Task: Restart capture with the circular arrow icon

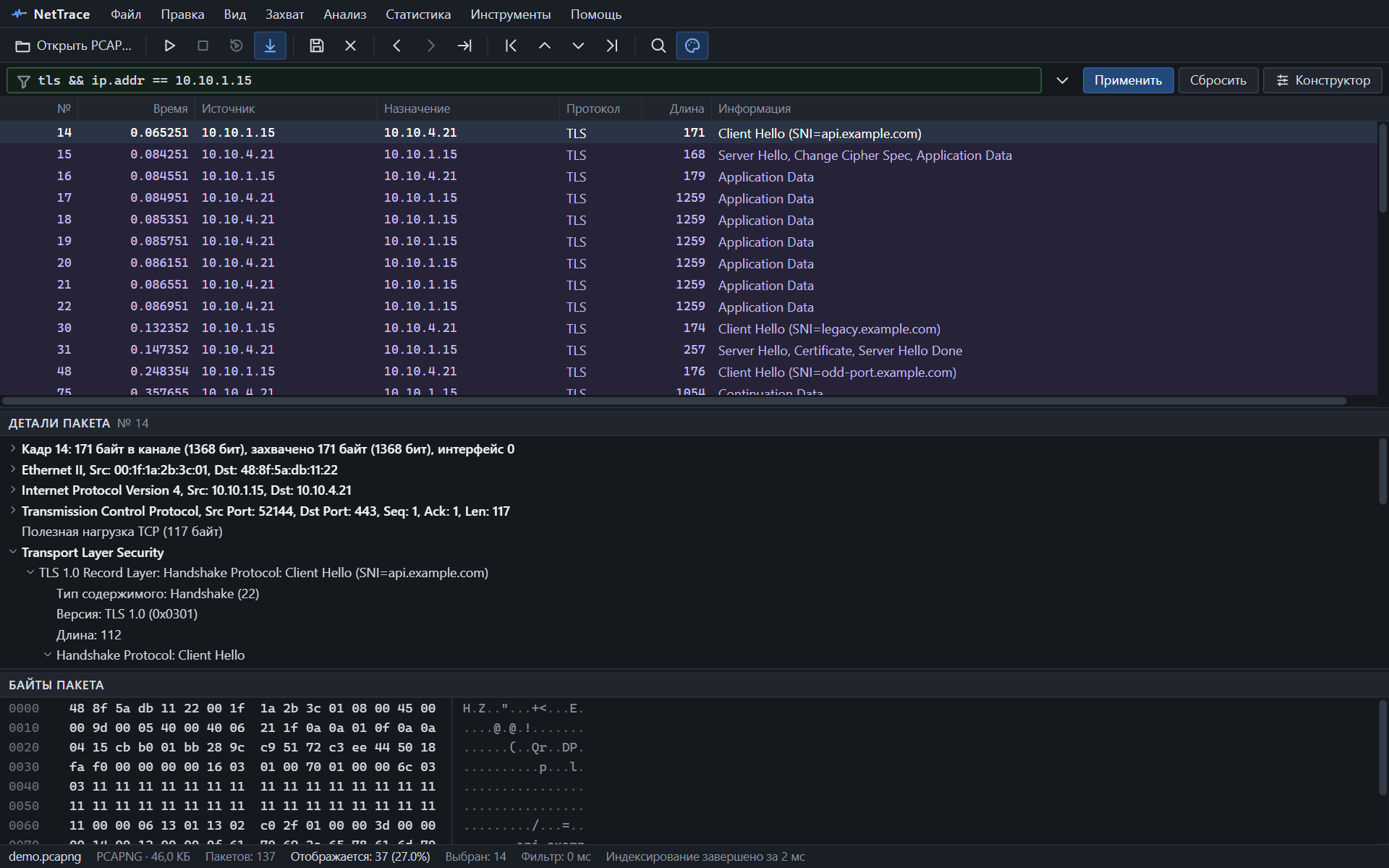Action: (x=236, y=46)
